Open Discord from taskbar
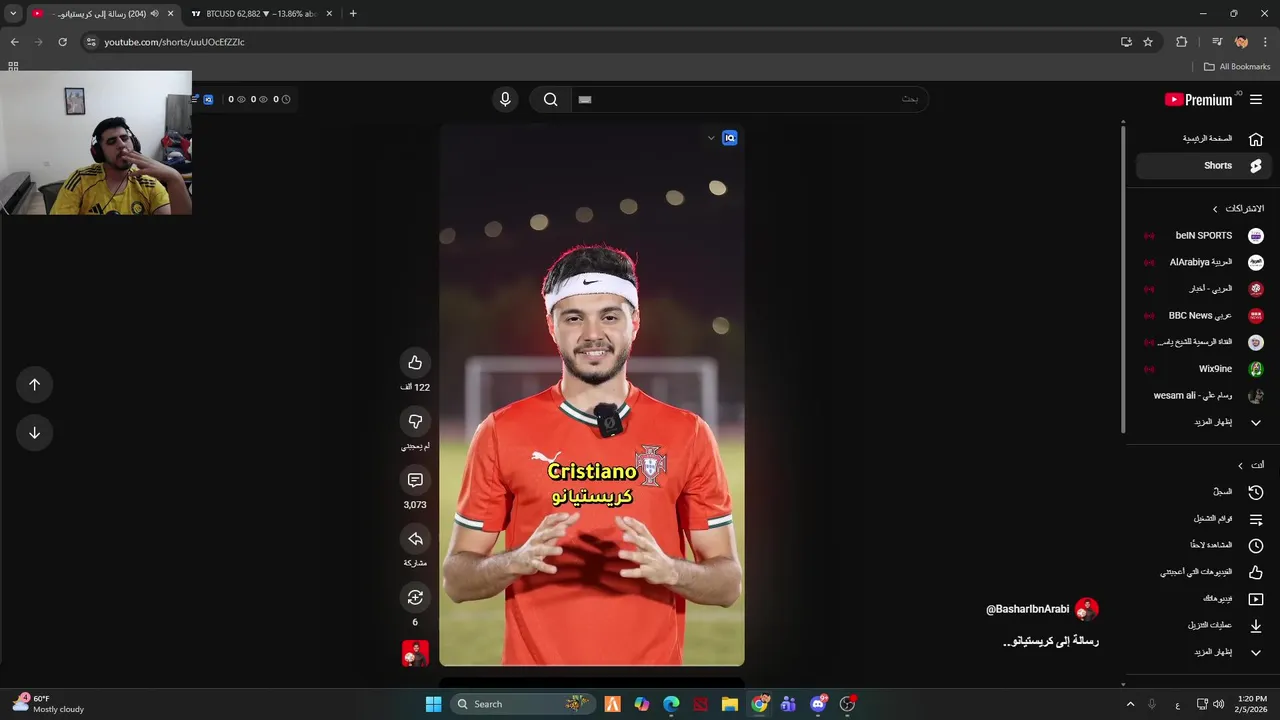Image resolution: width=1280 pixels, height=720 pixels. click(819, 704)
